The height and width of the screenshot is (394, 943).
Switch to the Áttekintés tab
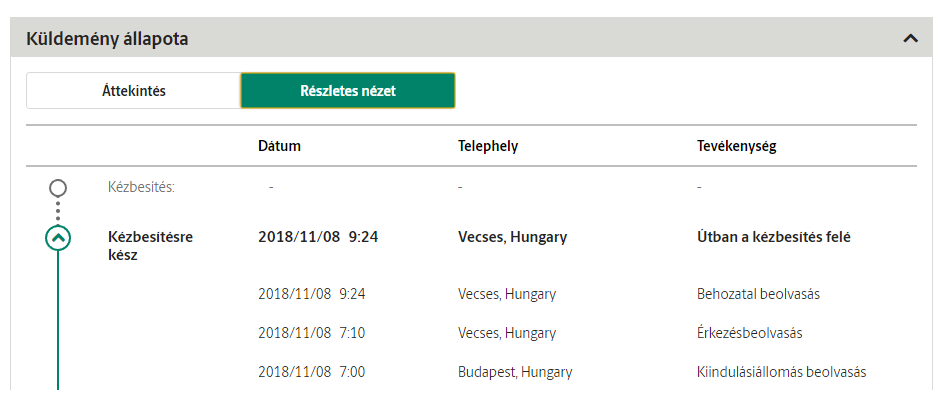pos(133,91)
